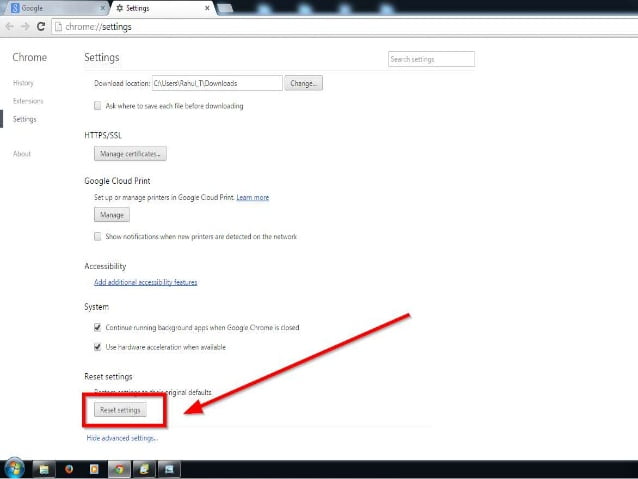Open History in the Chrome sidebar
The width and height of the screenshot is (638, 479).
pos(23,83)
